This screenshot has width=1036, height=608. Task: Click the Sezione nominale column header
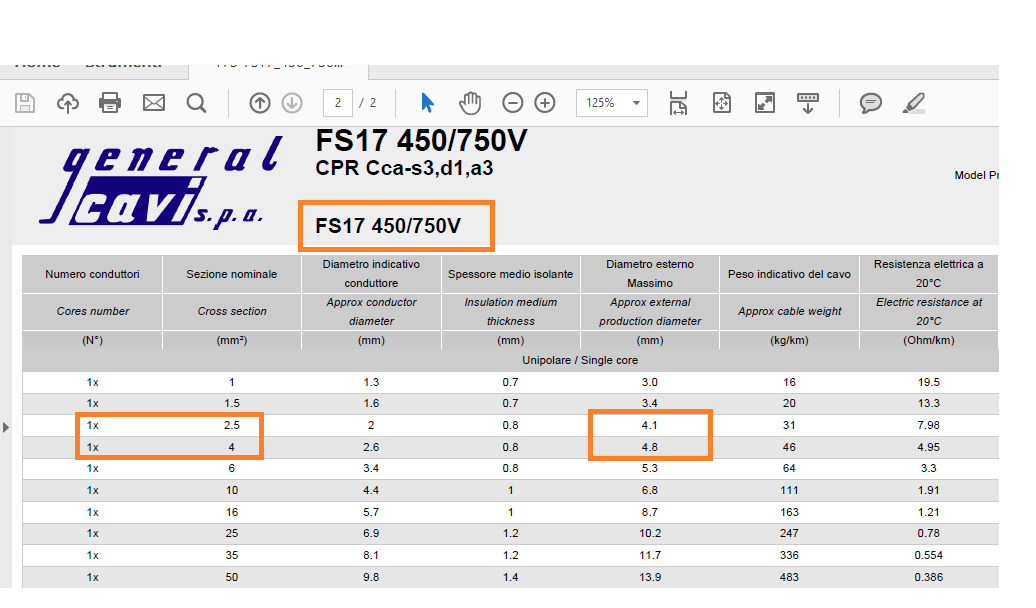232,274
